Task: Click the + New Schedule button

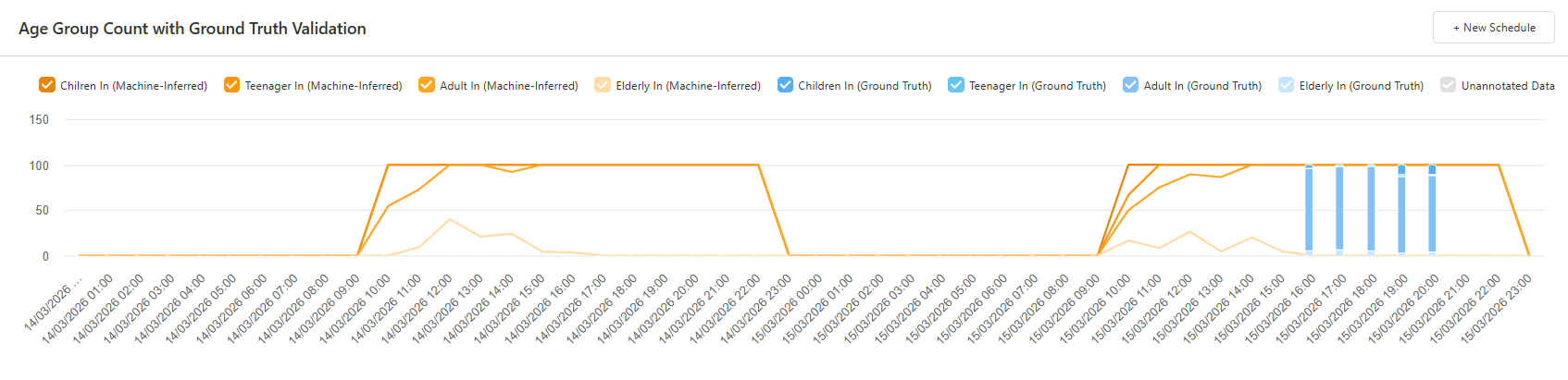Action: (1493, 28)
